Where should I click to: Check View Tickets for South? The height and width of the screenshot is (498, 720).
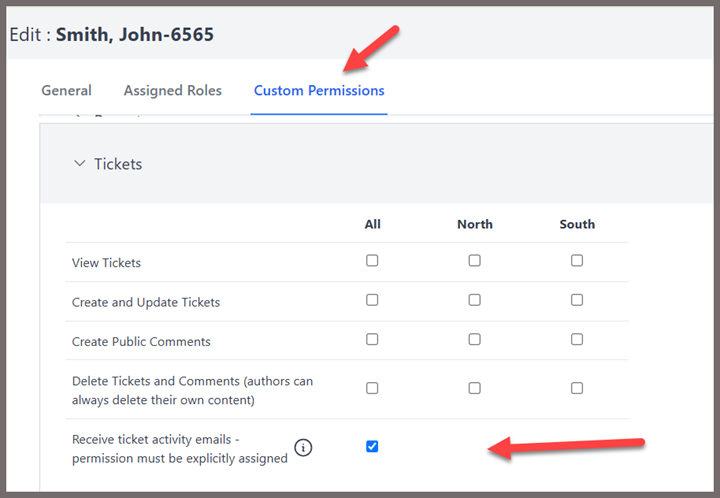[x=577, y=261]
